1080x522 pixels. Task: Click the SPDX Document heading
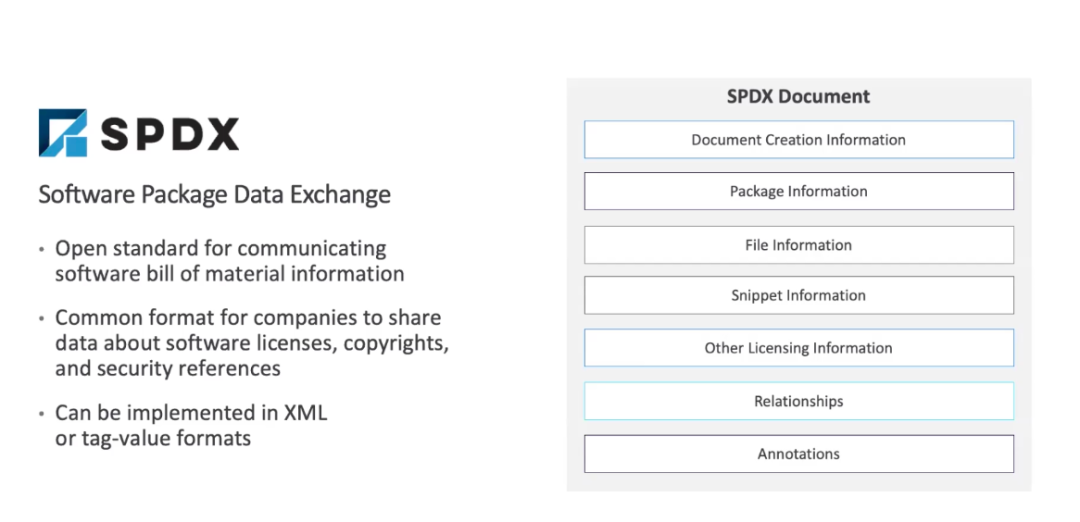[798, 96]
